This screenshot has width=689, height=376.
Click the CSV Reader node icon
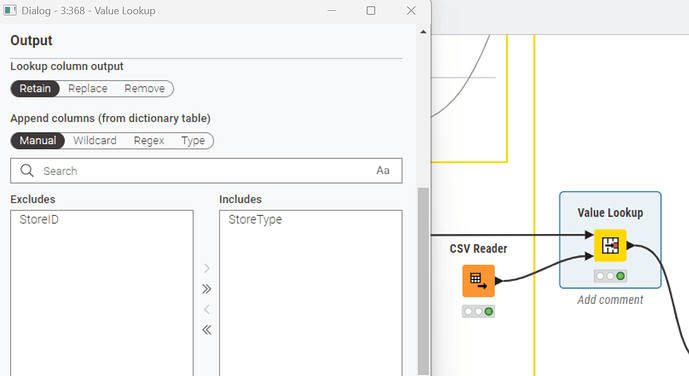coord(479,281)
